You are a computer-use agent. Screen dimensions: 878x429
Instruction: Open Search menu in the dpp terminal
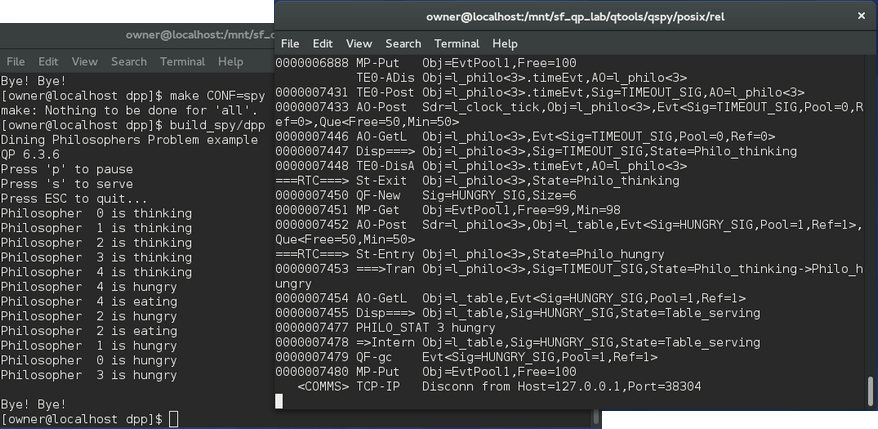129,62
